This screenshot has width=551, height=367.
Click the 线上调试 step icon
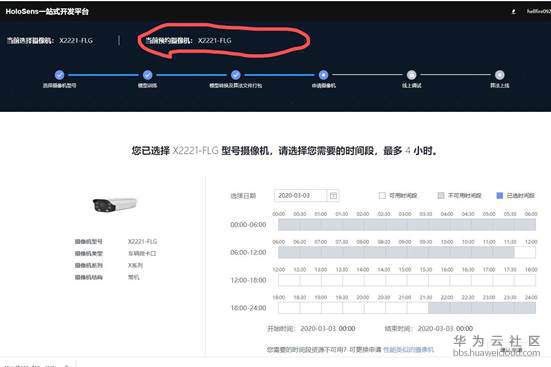[411, 75]
